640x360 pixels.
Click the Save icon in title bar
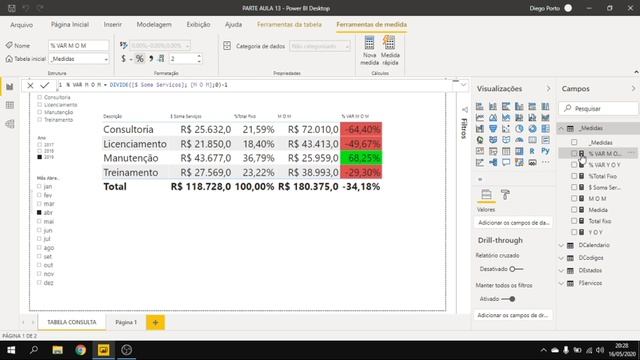pyautogui.click(x=11, y=8)
